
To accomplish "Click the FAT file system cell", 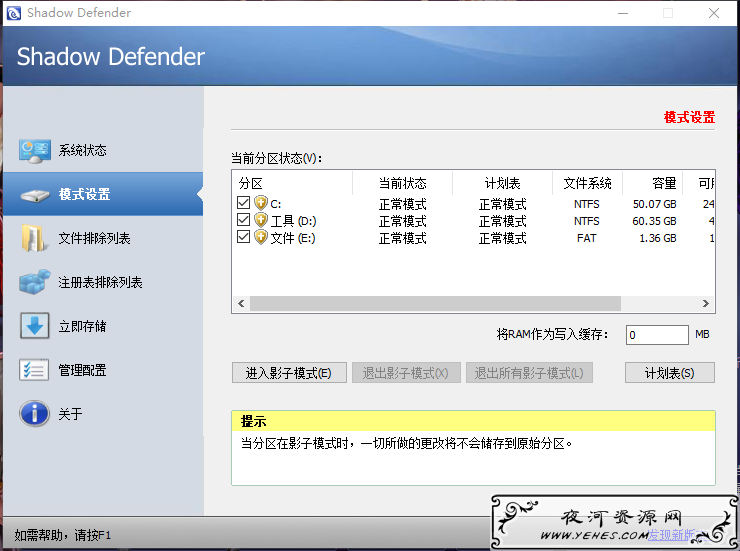I will click(587, 238).
